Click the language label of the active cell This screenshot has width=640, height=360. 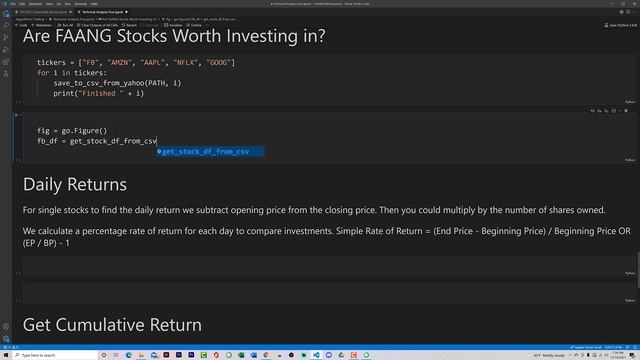click(630, 160)
